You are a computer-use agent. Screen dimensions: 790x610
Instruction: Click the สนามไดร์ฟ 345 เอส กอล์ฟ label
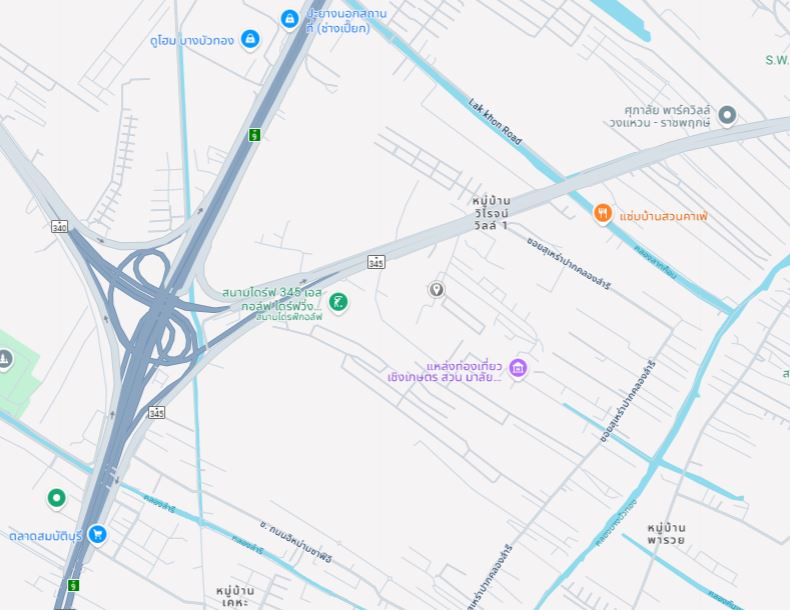(272, 299)
